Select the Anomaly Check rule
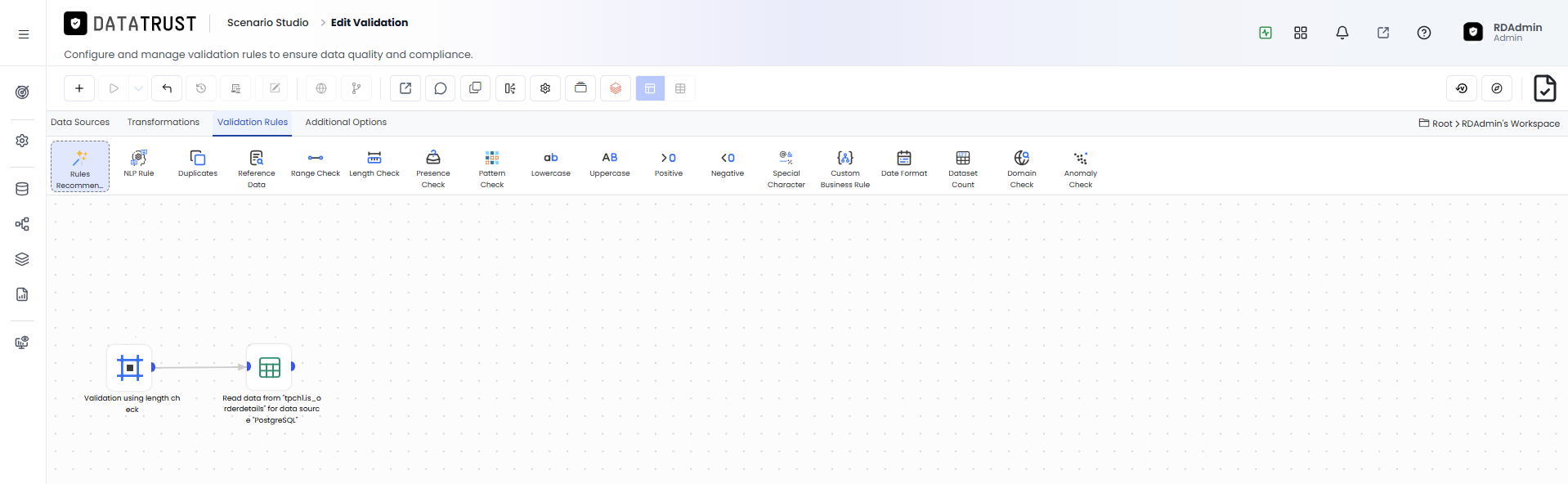Screen dimensions: 1568x484 (x=1081, y=168)
